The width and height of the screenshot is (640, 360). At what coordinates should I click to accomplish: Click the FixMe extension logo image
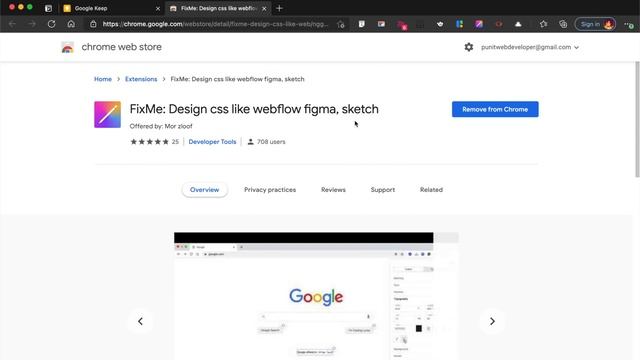click(x=107, y=114)
